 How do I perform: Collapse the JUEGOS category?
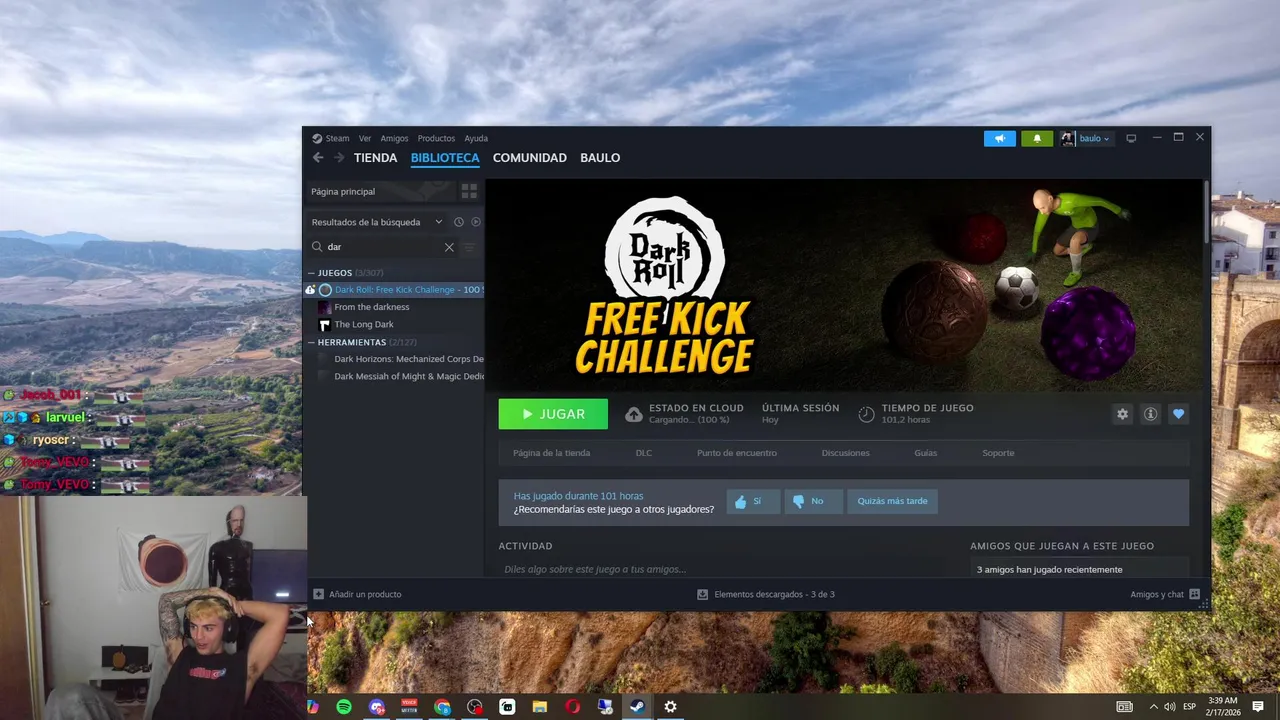(x=311, y=273)
